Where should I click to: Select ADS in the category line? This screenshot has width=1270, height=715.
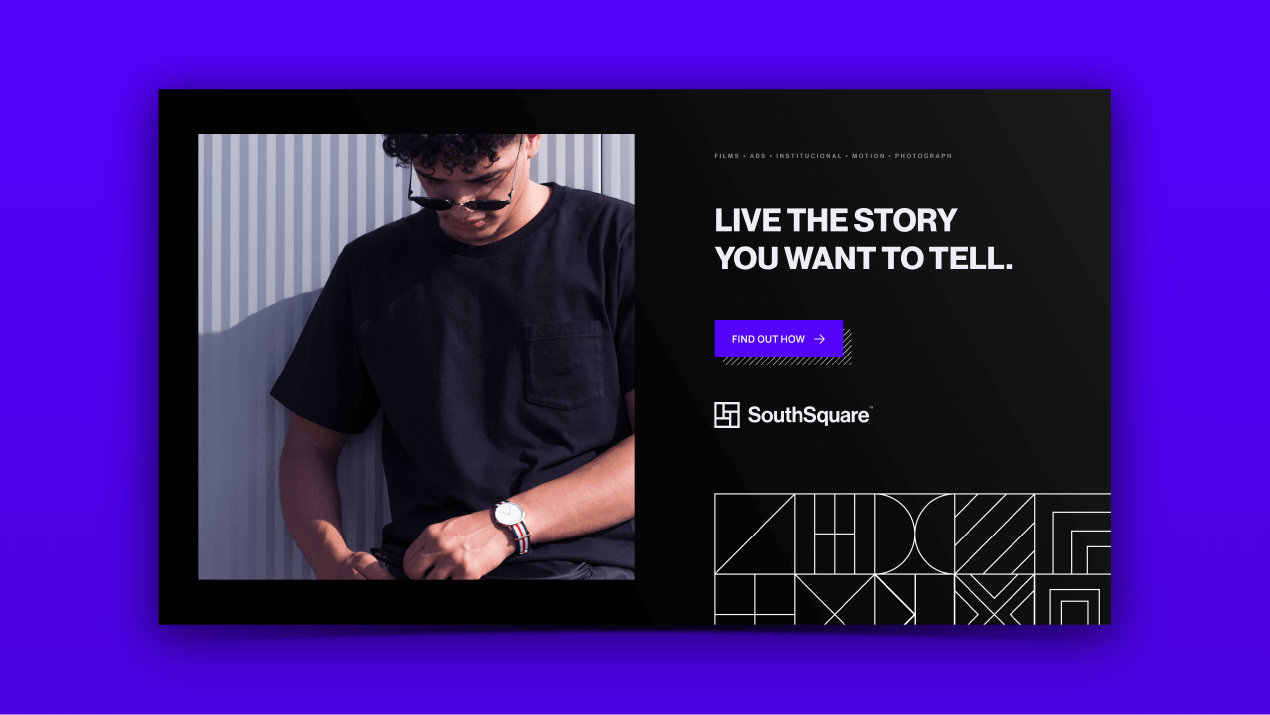click(x=757, y=156)
